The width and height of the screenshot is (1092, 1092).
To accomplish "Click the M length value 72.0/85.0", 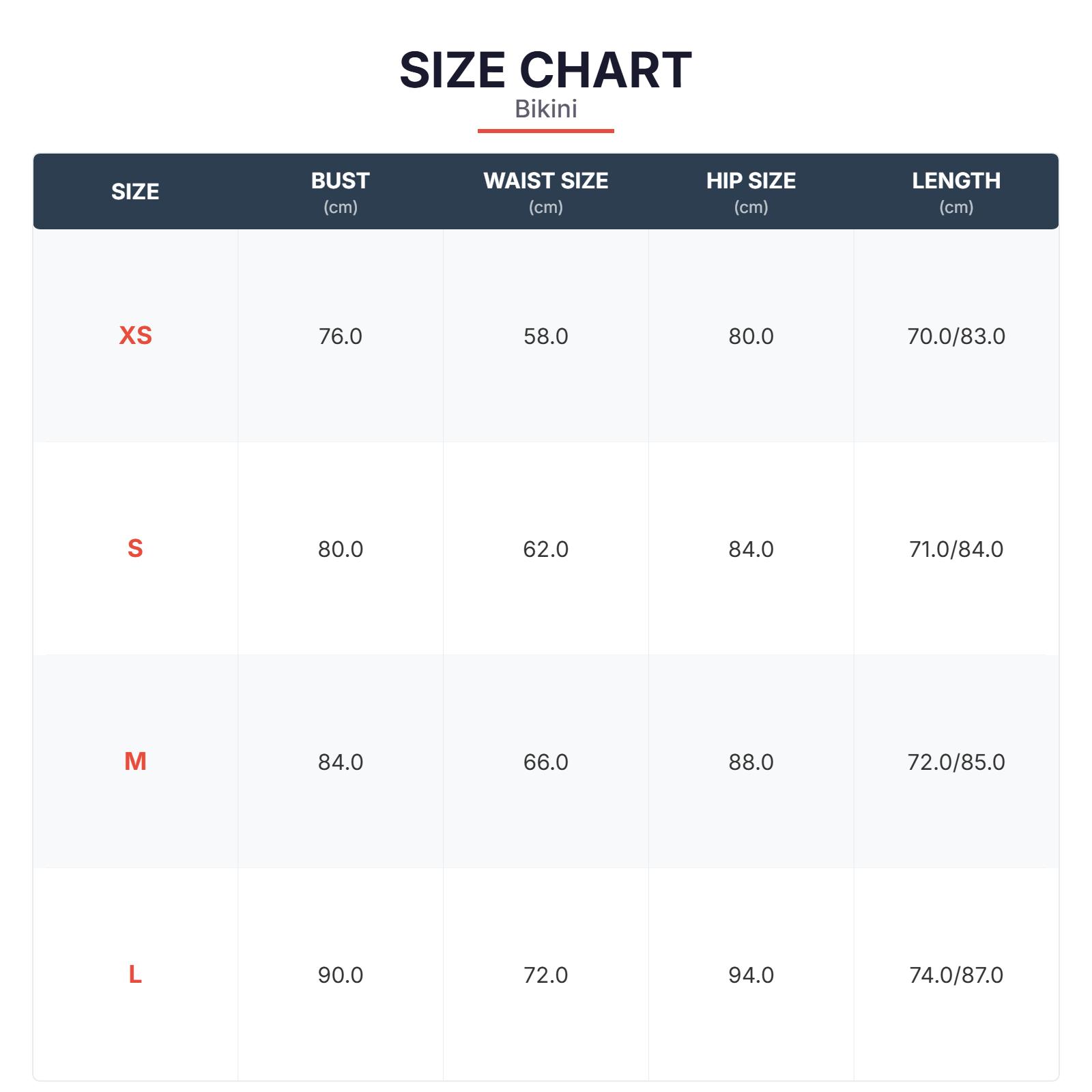I will coord(955,762).
